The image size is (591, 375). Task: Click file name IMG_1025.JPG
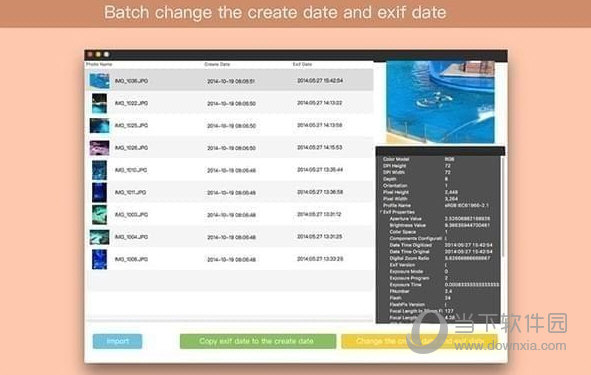(x=131, y=126)
